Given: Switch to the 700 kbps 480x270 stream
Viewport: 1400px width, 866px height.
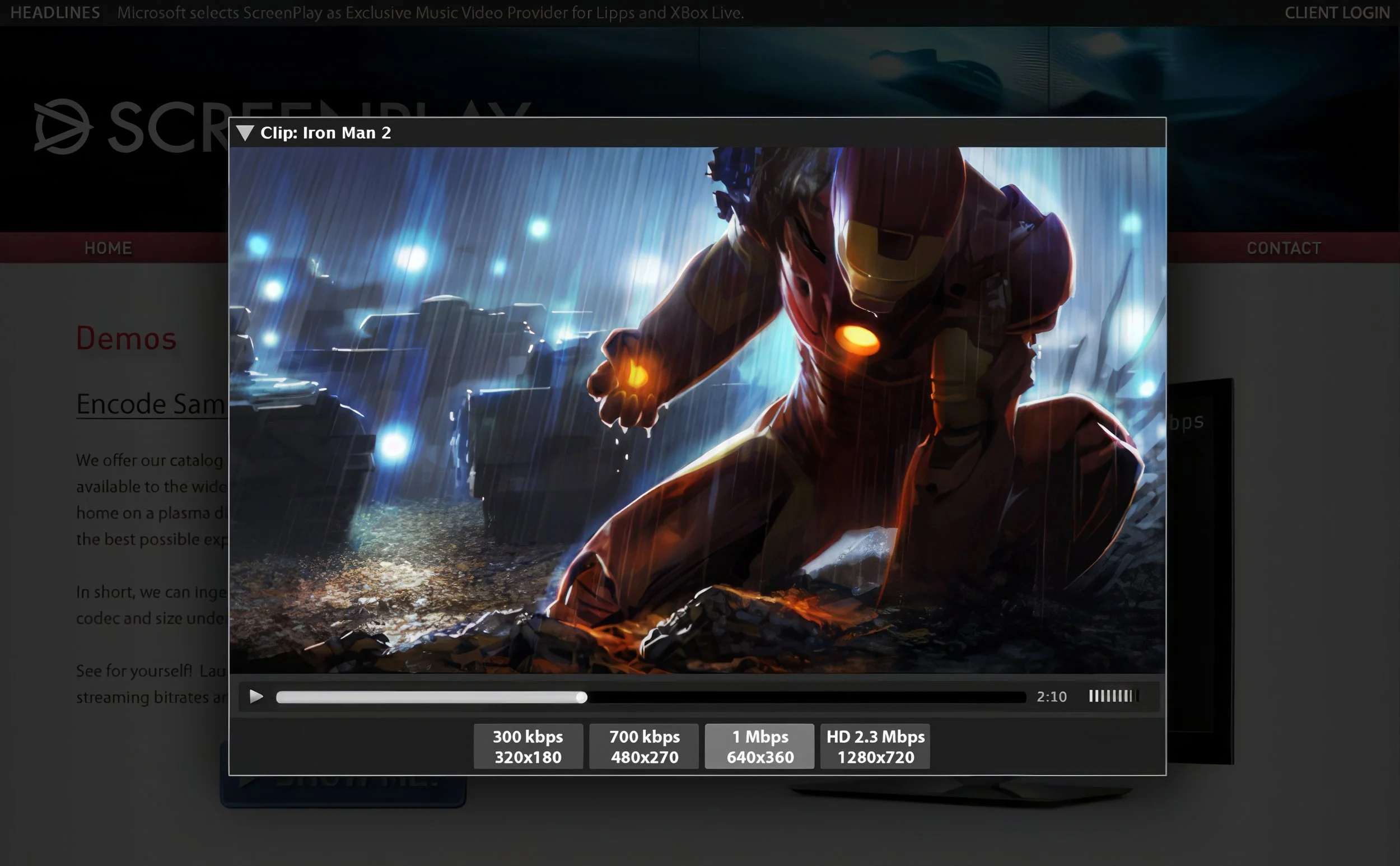Looking at the screenshot, I should tap(643, 746).
